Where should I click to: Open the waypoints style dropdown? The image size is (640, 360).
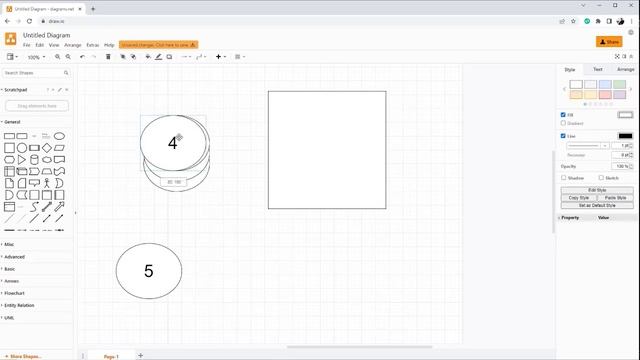(201, 57)
